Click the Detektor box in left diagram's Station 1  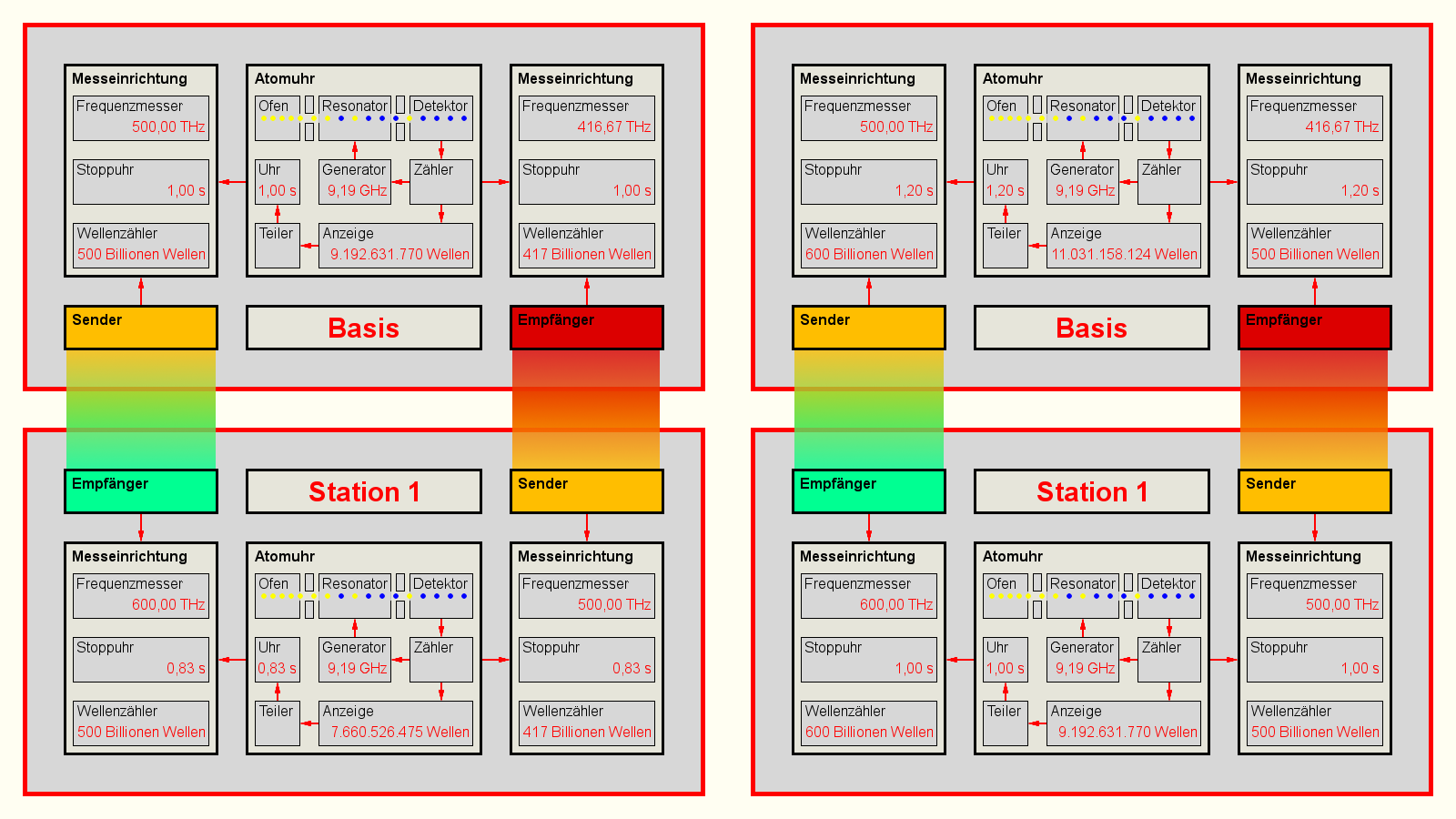(x=441, y=596)
